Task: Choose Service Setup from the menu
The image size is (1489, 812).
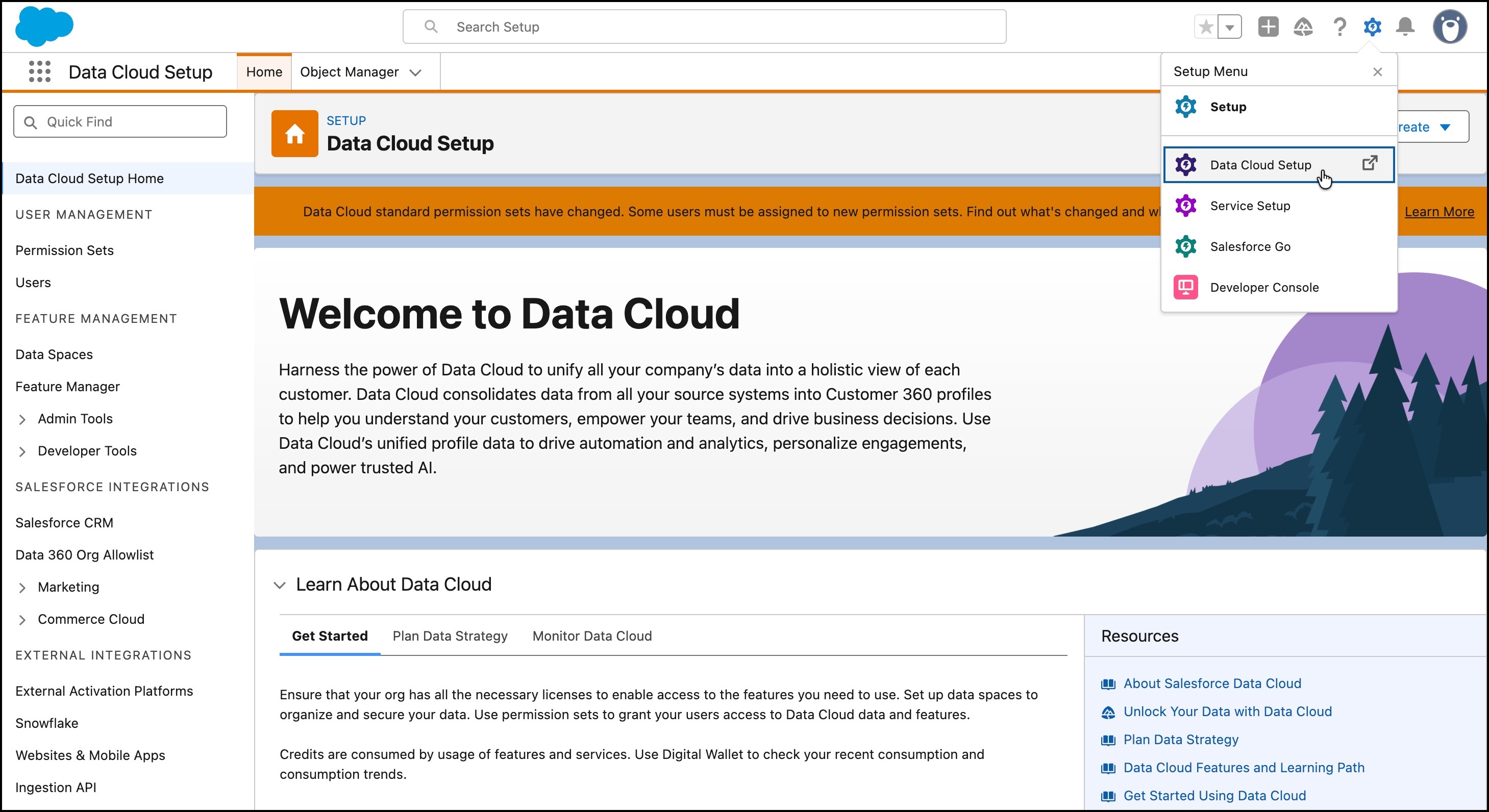Action: tap(1279, 206)
